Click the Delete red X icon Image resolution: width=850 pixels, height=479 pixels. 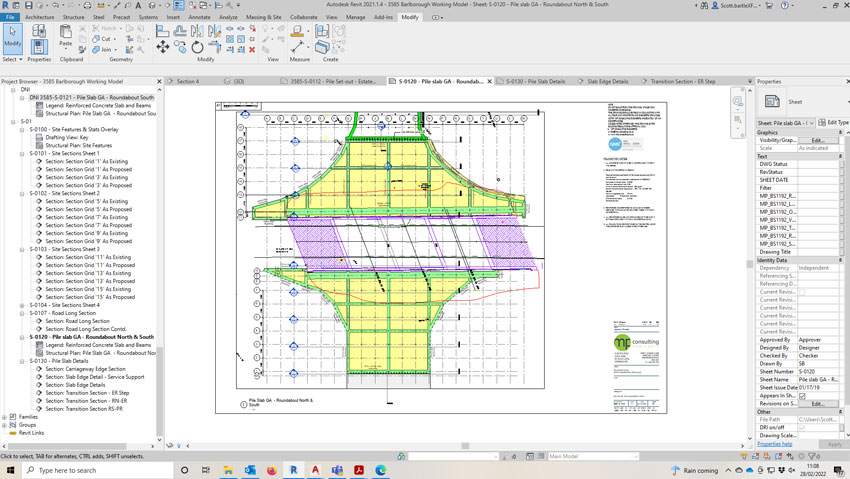[x=253, y=48]
